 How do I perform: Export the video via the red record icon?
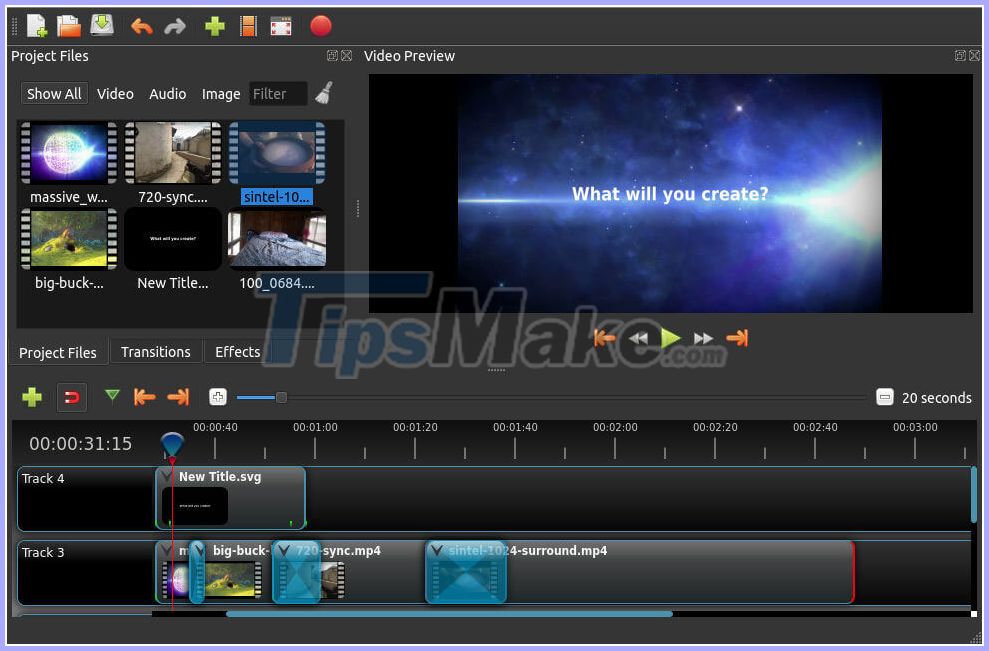tap(320, 25)
